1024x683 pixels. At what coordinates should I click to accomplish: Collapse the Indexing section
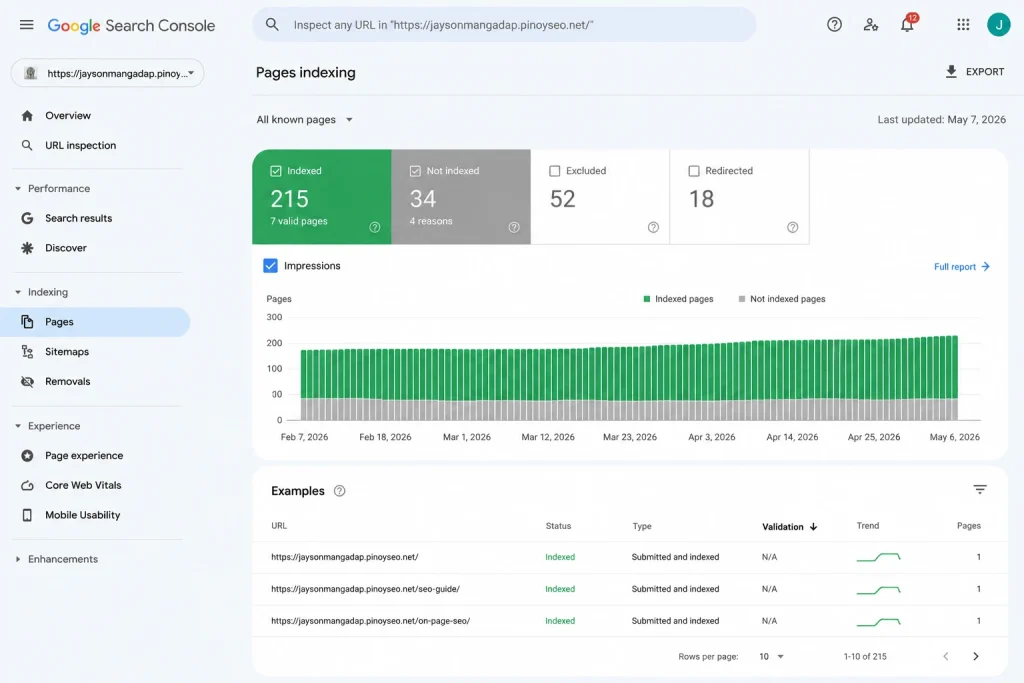coord(18,293)
